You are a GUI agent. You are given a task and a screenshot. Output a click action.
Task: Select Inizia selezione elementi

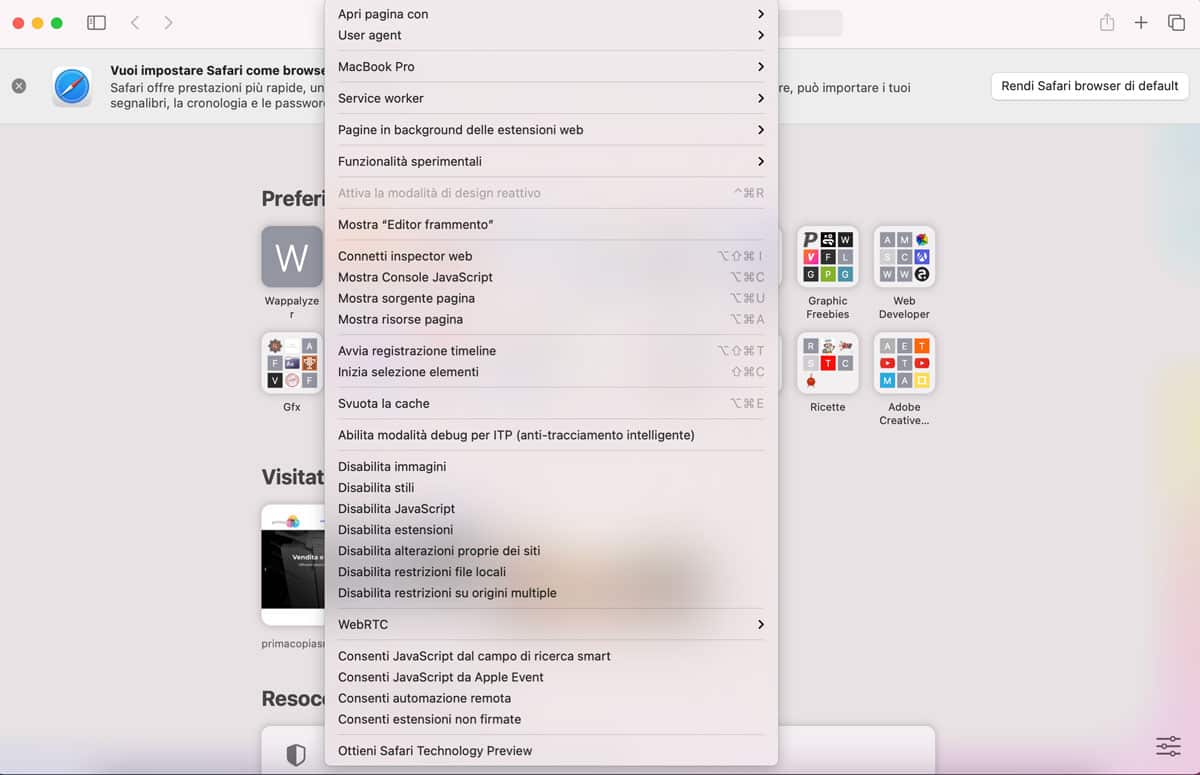click(x=551, y=372)
